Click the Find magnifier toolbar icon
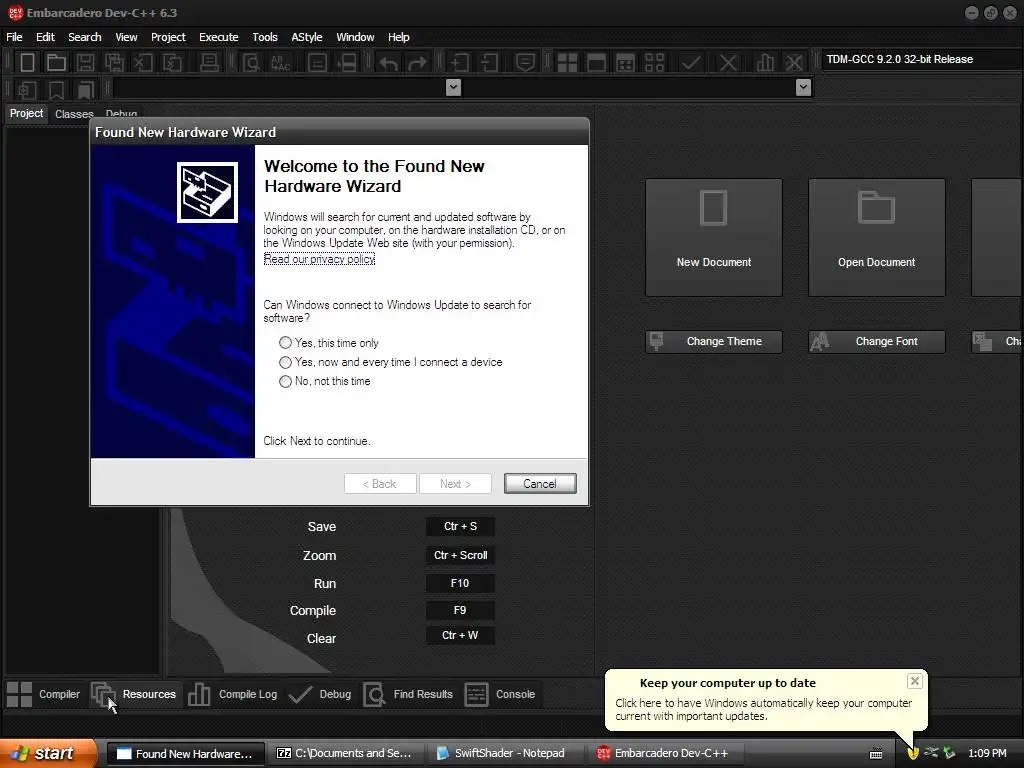The height and width of the screenshot is (768, 1024). point(251,63)
